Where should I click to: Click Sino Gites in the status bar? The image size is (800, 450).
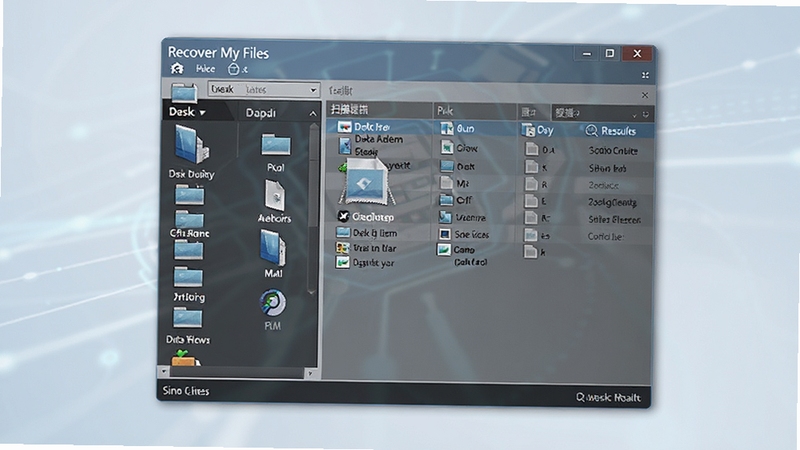(x=186, y=391)
